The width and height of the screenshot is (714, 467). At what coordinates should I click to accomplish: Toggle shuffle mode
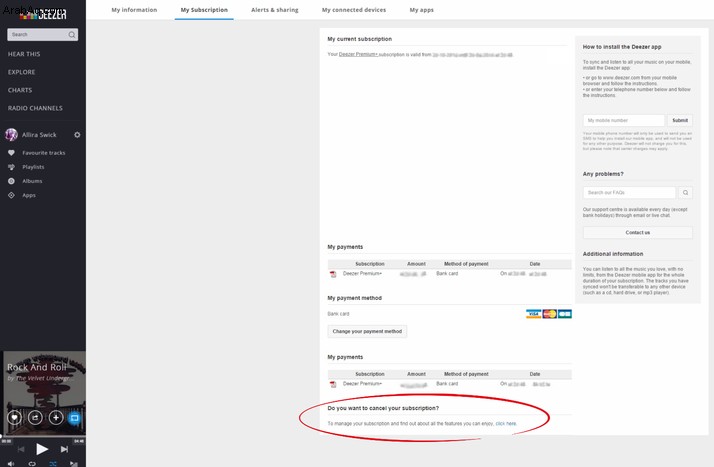click(53, 464)
